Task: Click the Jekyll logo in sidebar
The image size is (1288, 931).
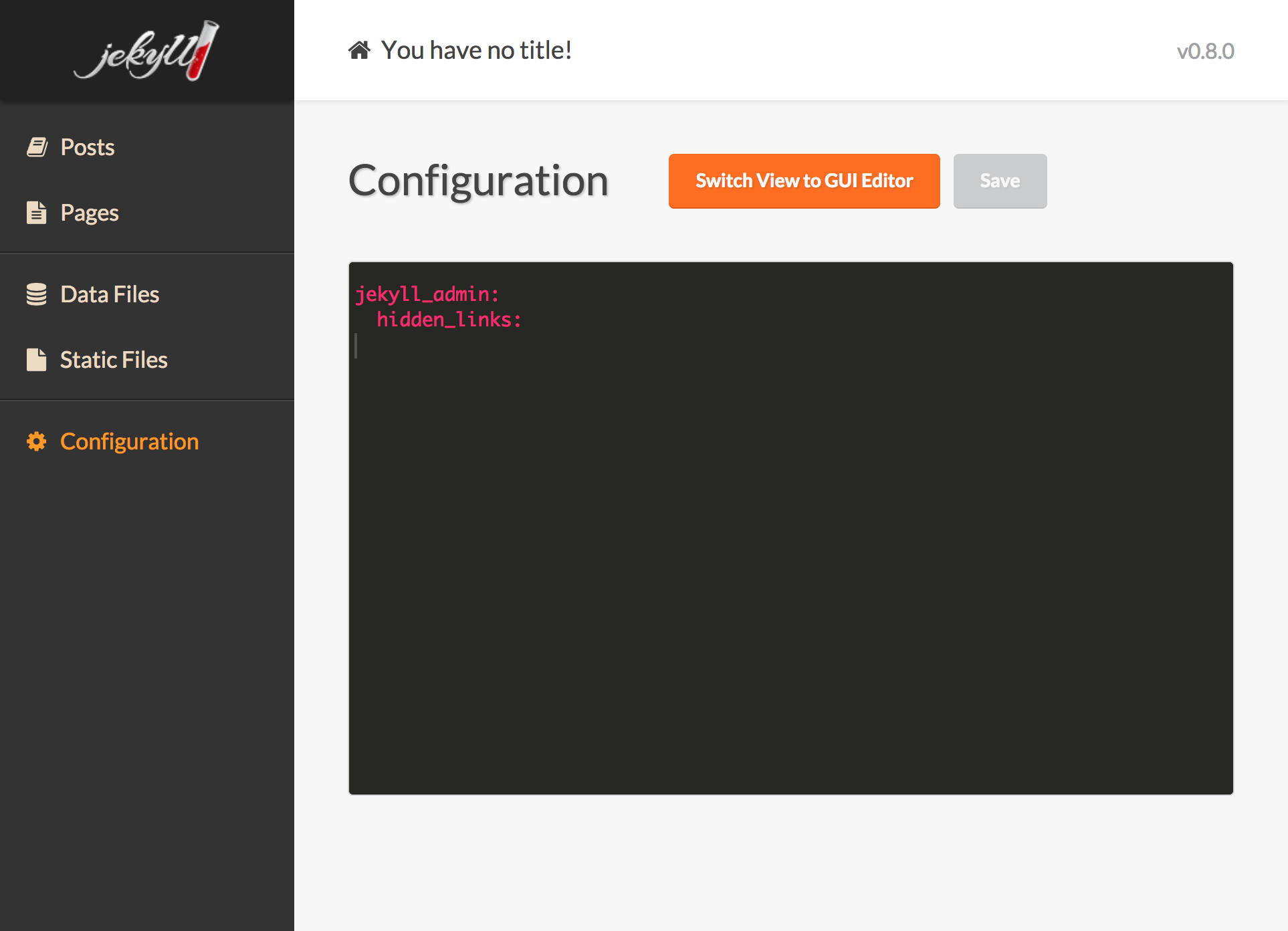Action: (x=146, y=51)
